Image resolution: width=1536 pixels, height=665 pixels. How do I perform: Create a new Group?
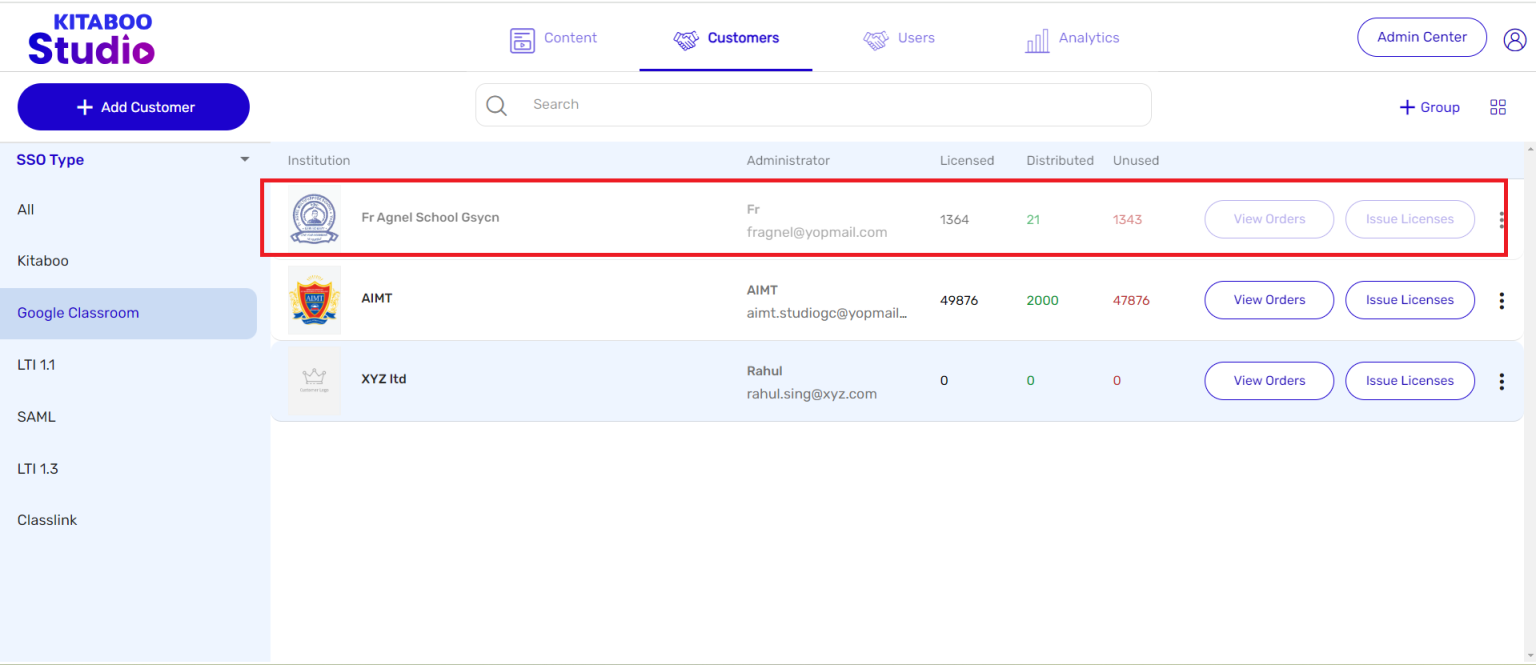click(1429, 107)
